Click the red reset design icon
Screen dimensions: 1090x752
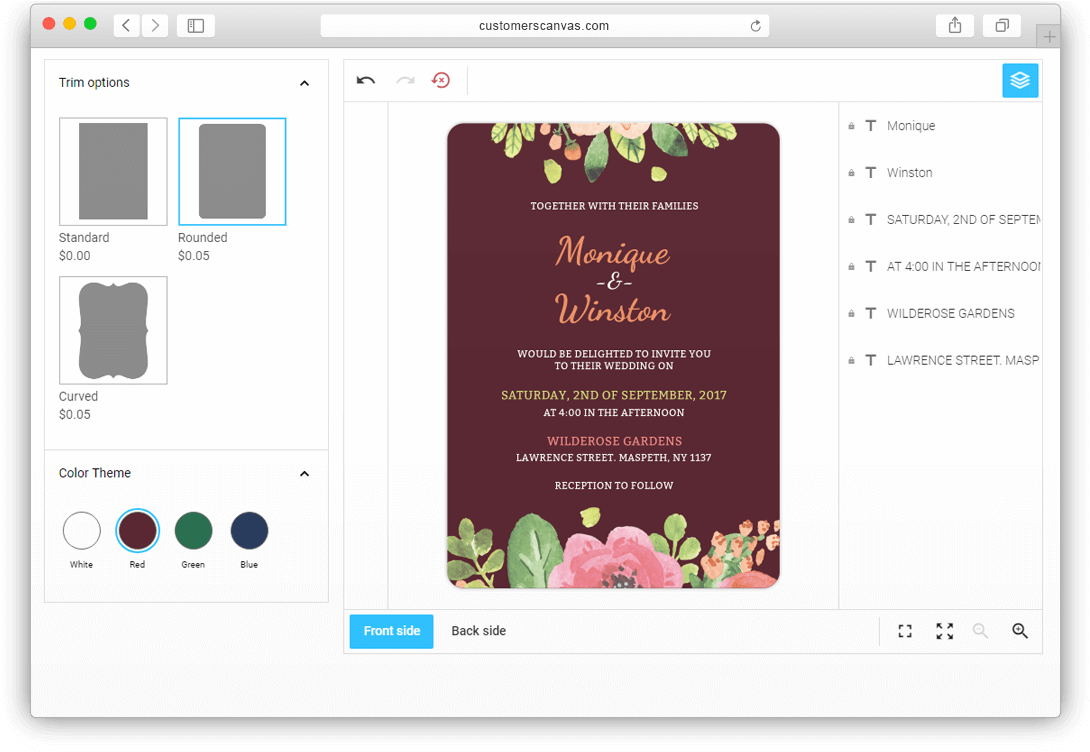[441, 81]
